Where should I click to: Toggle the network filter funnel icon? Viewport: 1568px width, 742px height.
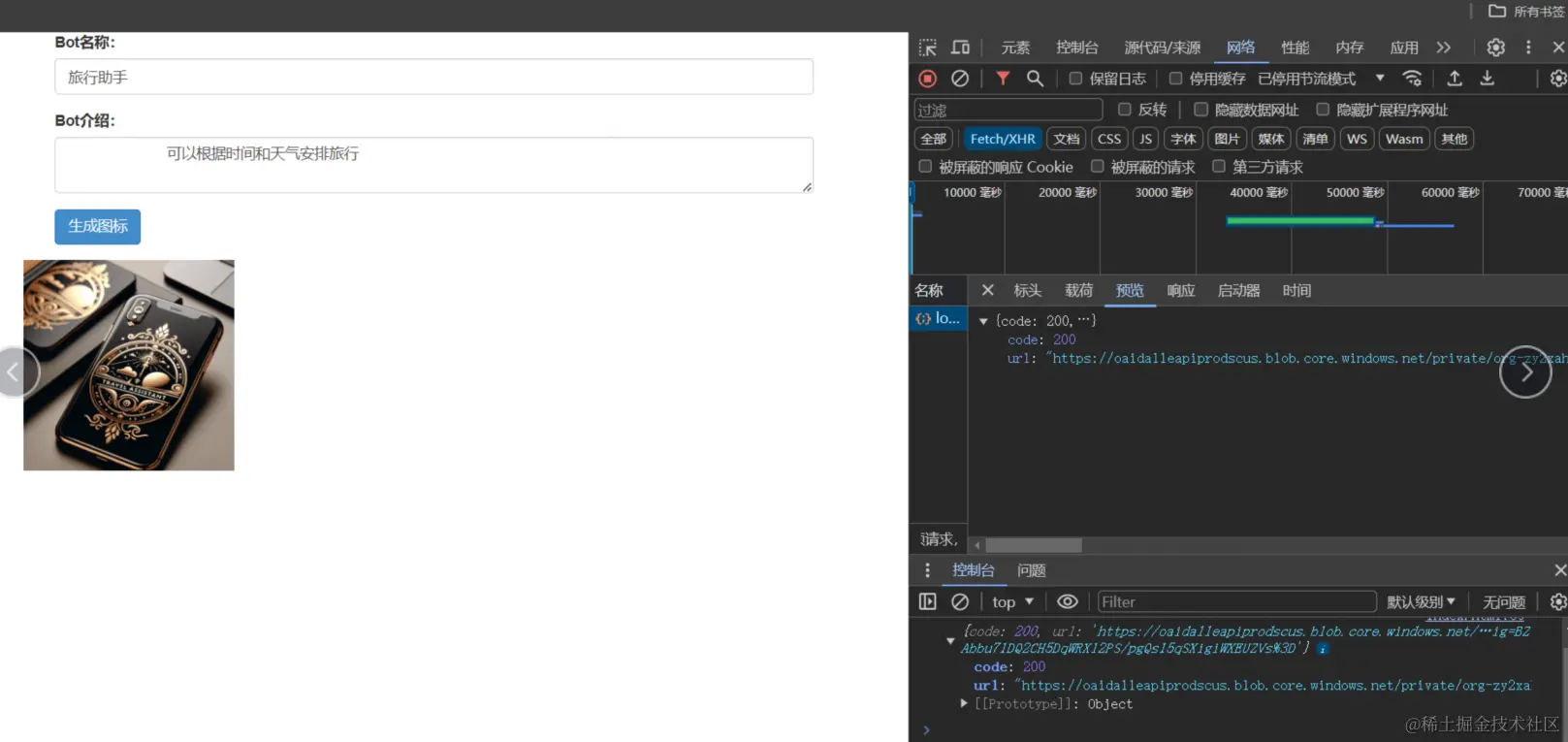pos(1003,79)
